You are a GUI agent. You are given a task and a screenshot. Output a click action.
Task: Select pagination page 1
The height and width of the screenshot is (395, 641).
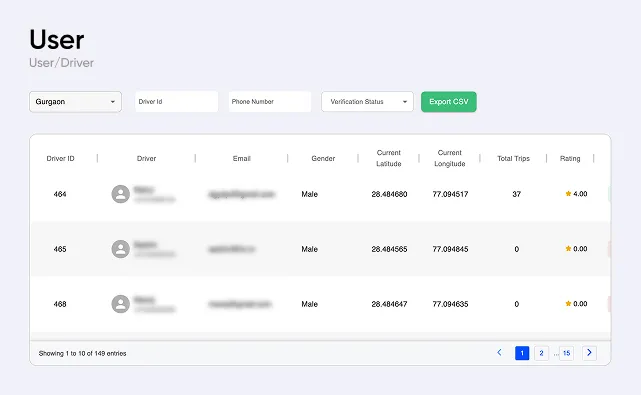[x=522, y=353]
